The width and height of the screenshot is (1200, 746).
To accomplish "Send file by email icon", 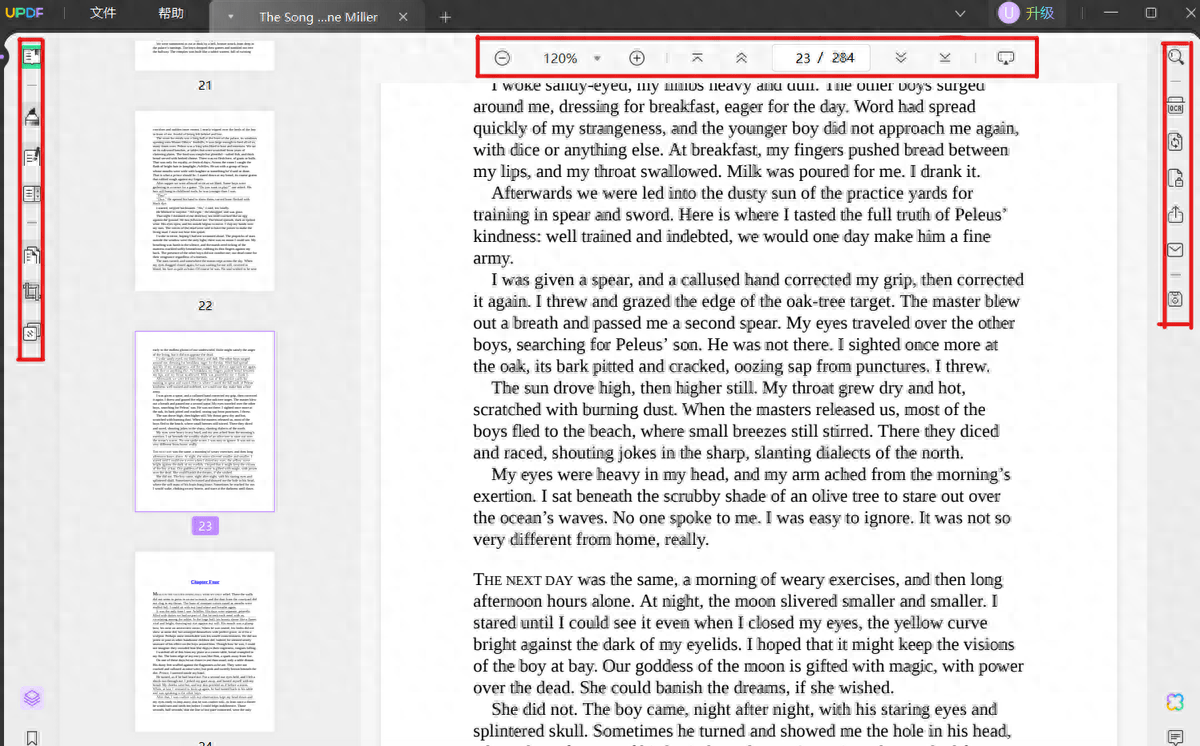I will 1176,250.
